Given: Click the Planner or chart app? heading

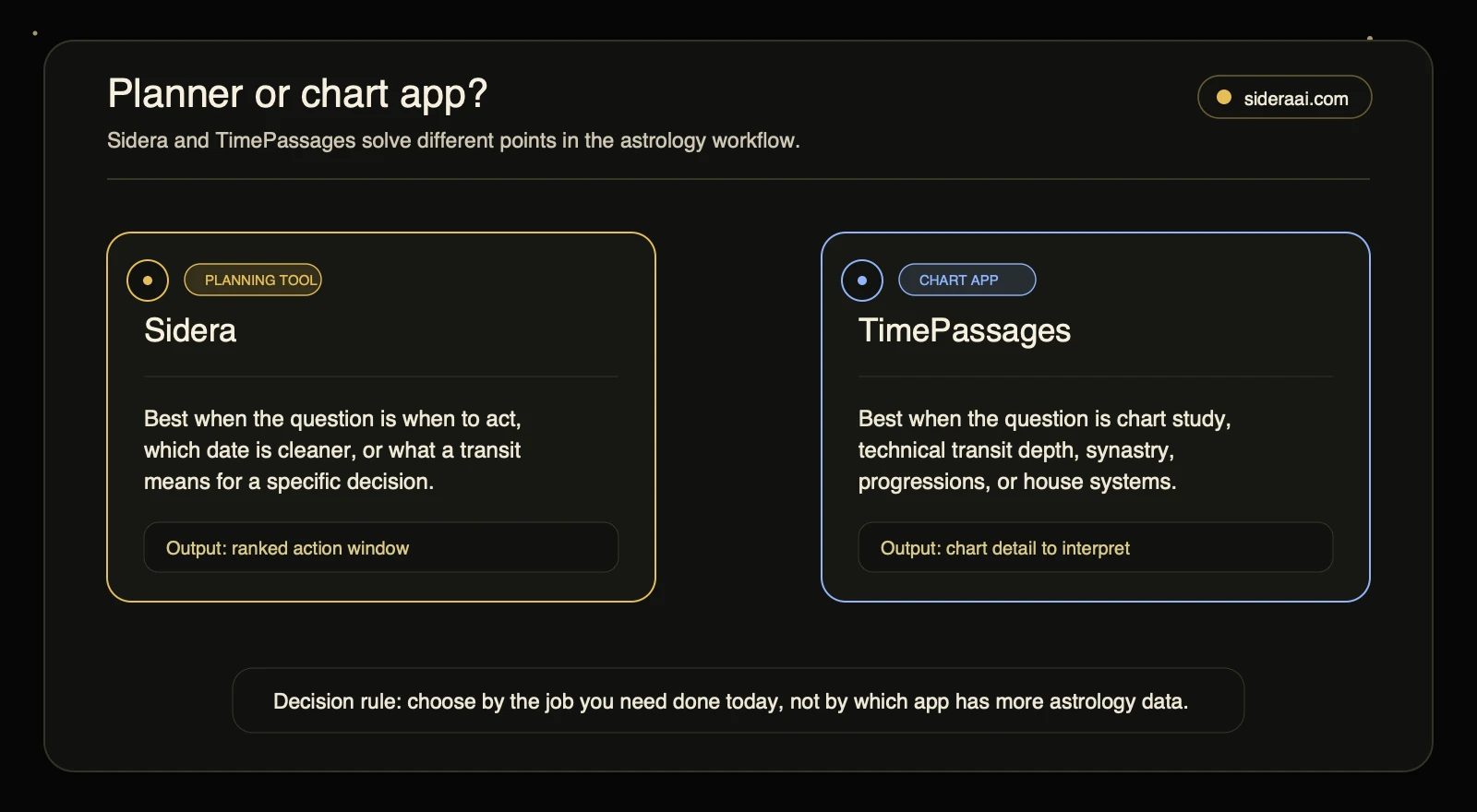Looking at the screenshot, I should pos(297,93).
